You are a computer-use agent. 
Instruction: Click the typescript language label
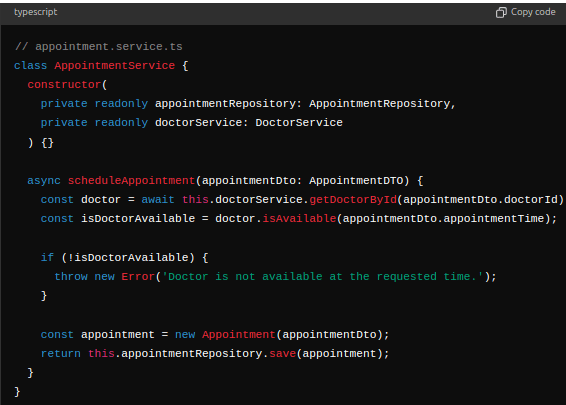pyautogui.click(x=35, y=12)
